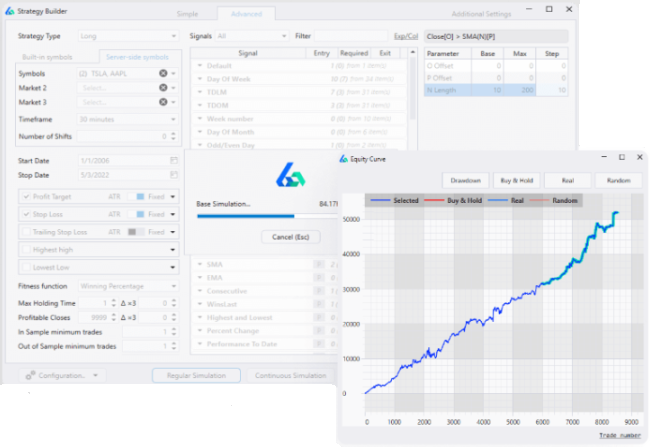Click the Exp/Col link
The width and height of the screenshot is (650, 447).
[x=406, y=36]
